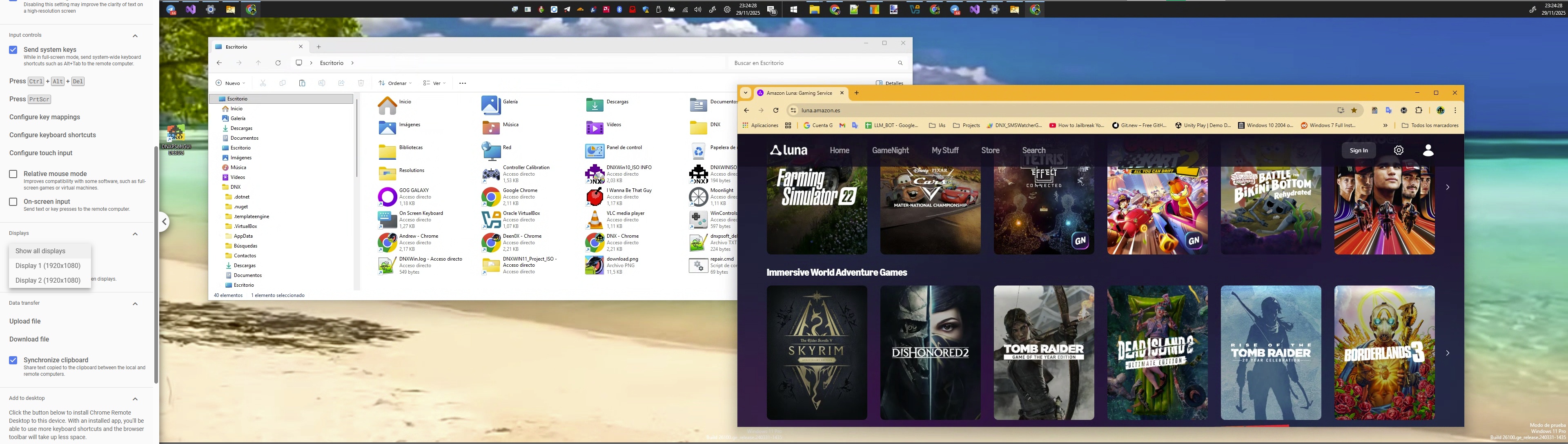
Task: Open Explorer's see more options icon
Action: click(x=463, y=83)
